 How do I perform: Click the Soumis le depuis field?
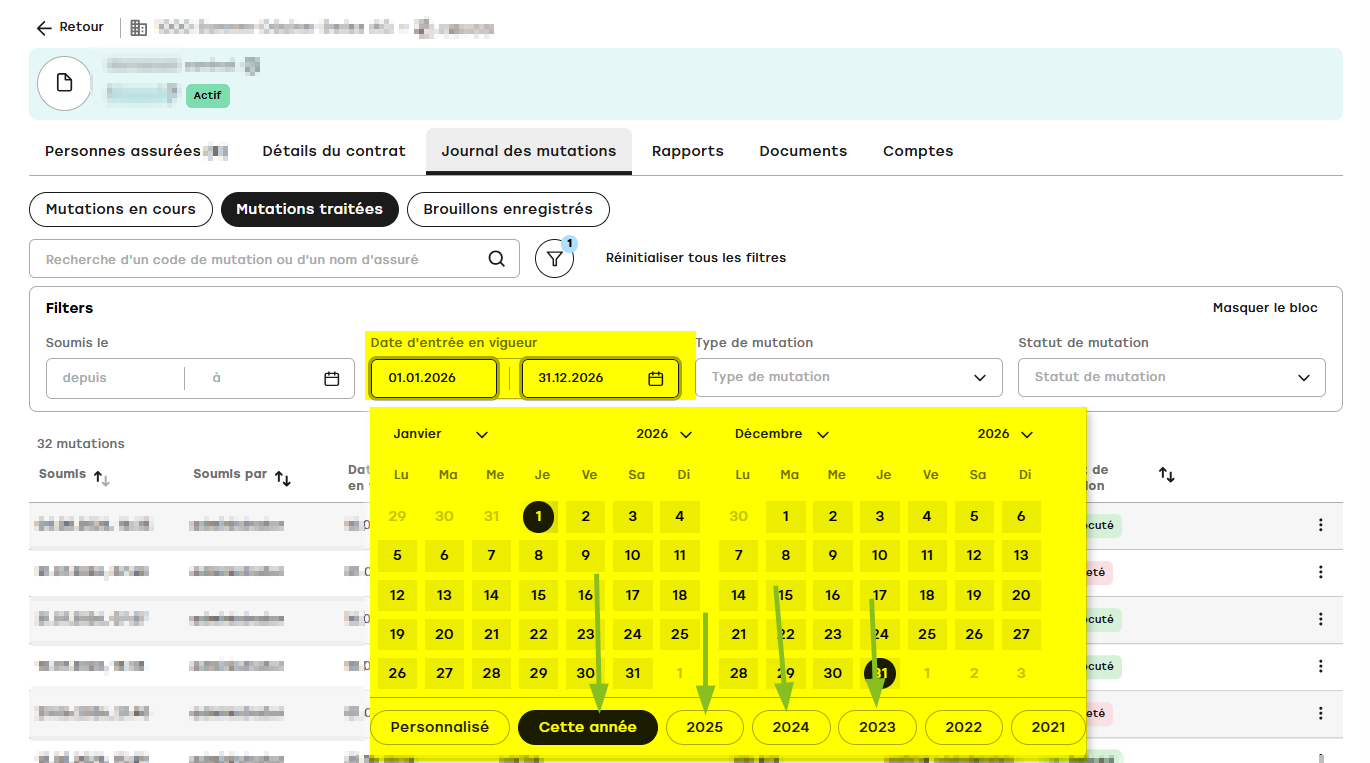pos(115,378)
